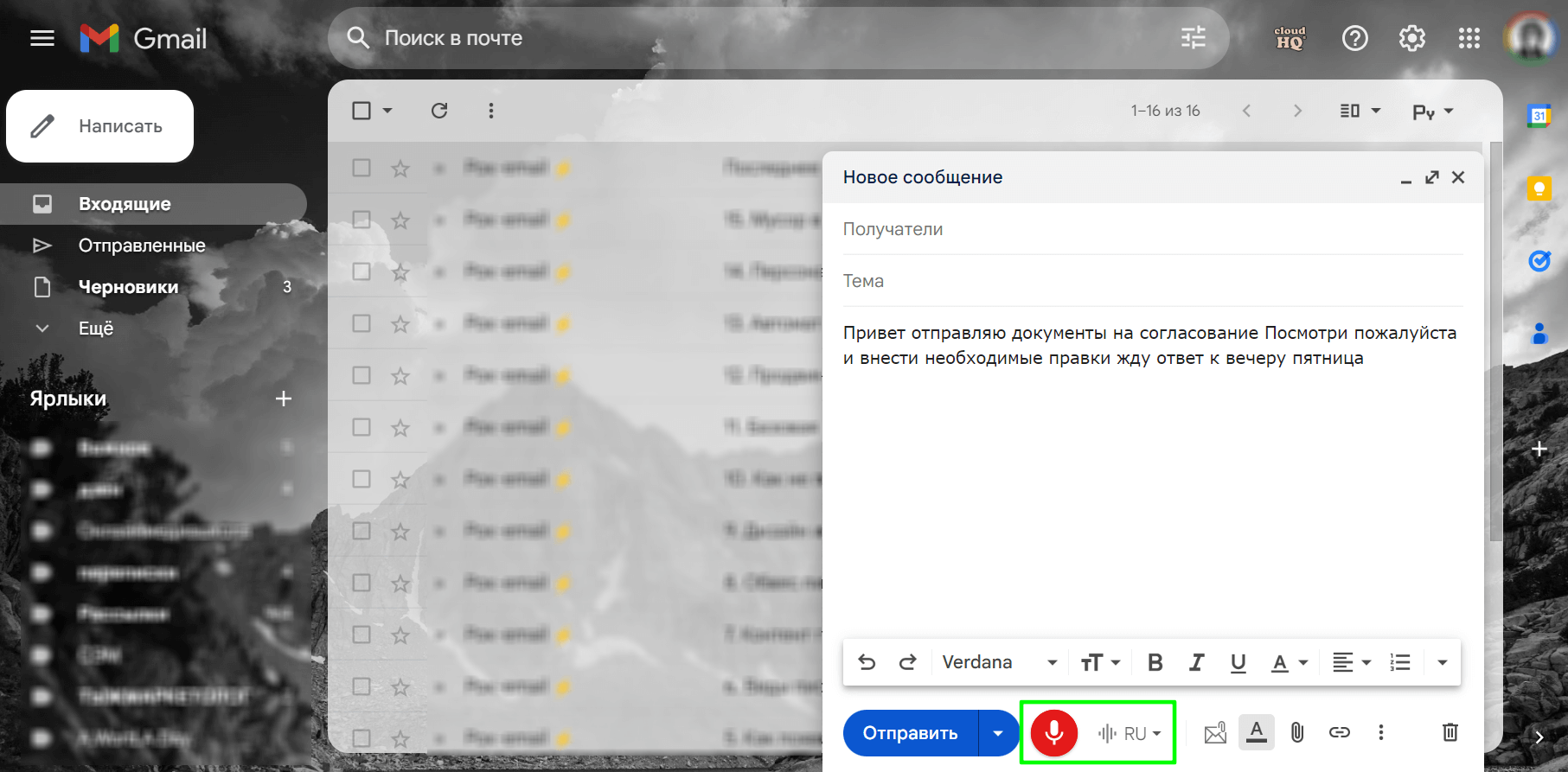Toggle formatting options button with underlined A
1568x772 pixels.
(1257, 733)
